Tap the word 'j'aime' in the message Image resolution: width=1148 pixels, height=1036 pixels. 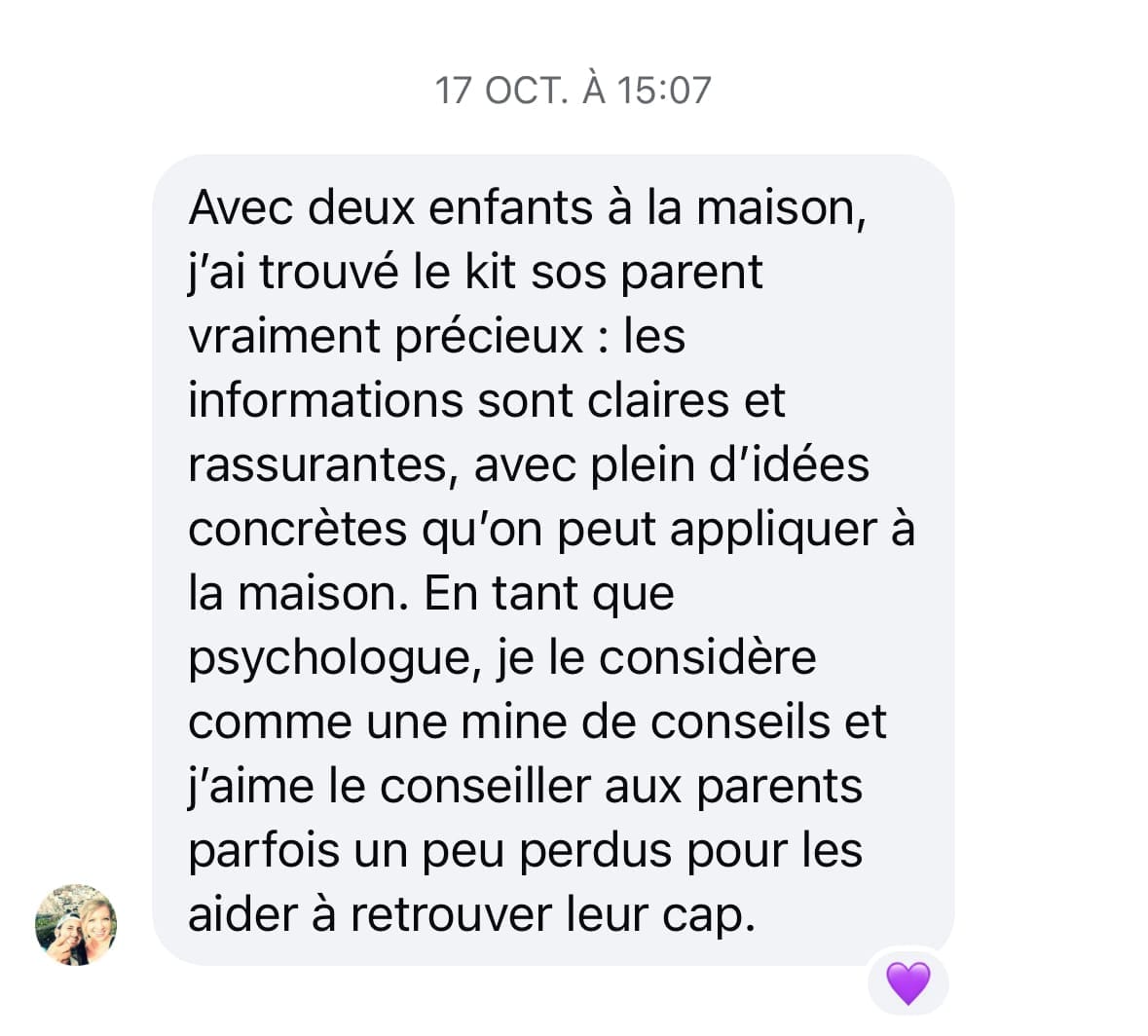[251, 787]
